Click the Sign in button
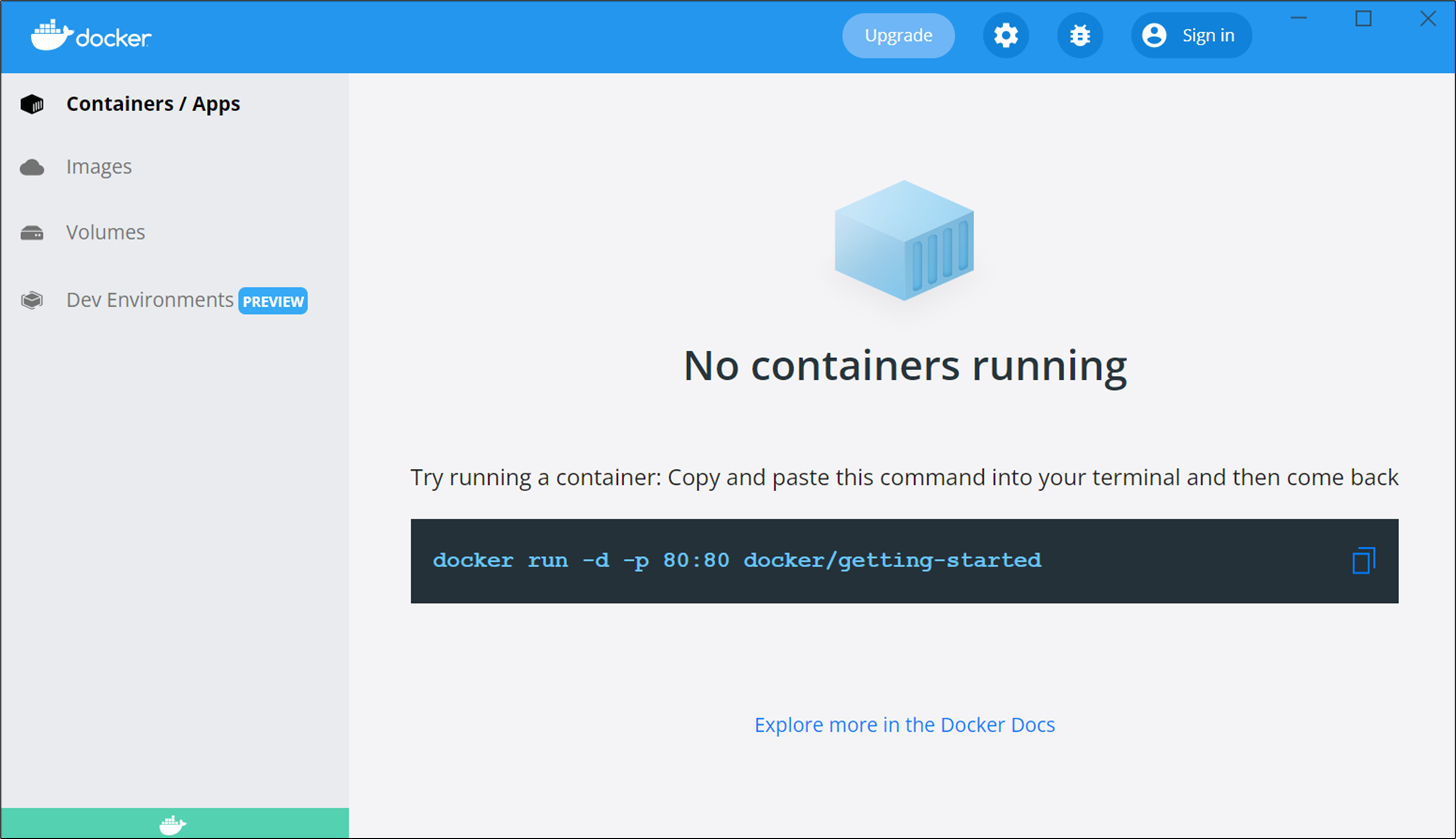 (1191, 36)
